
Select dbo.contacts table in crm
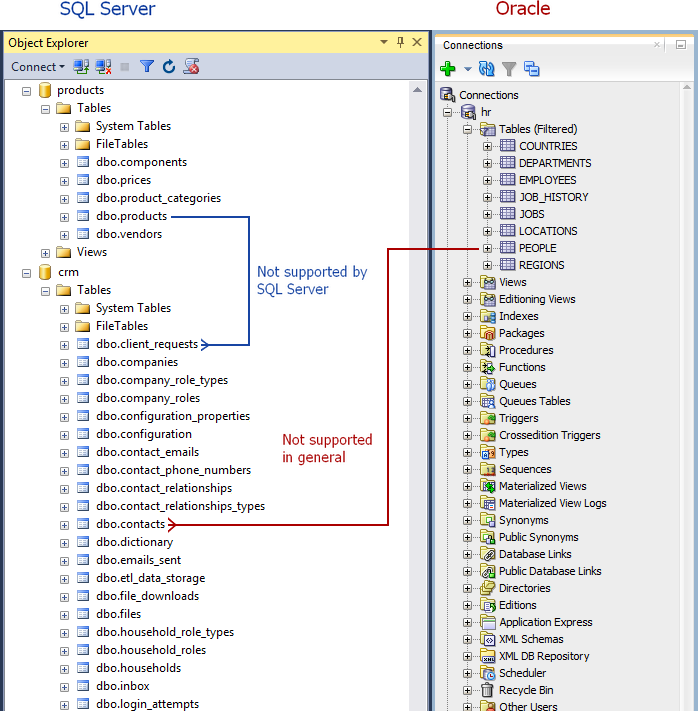[130, 524]
